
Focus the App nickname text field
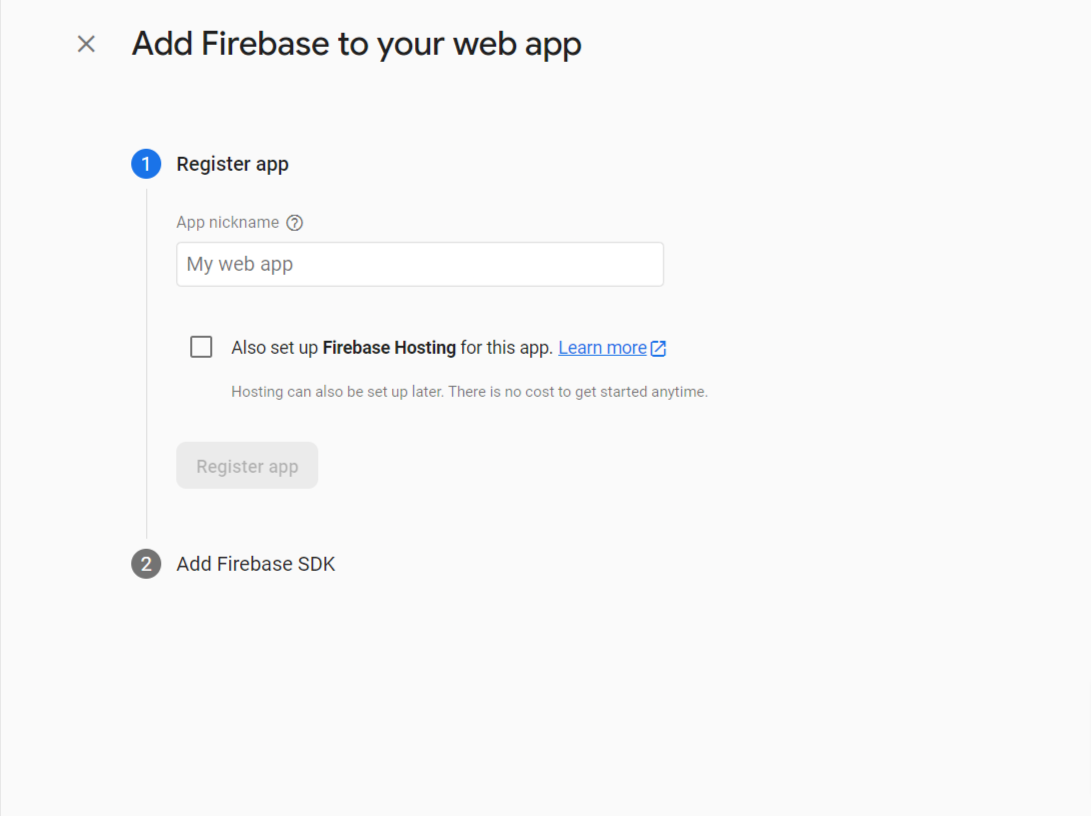[x=420, y=265]
